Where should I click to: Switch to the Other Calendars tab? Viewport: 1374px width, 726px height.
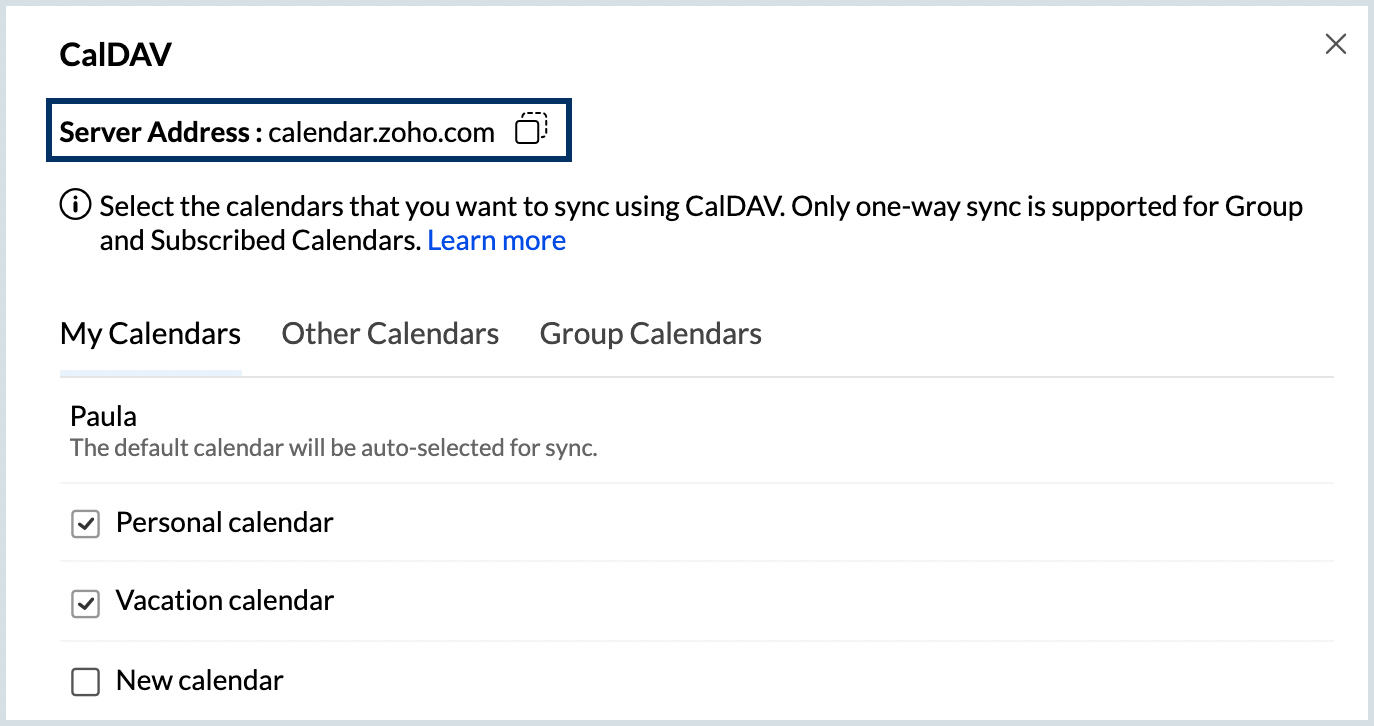pyautogui.click(x=390, y=333)
